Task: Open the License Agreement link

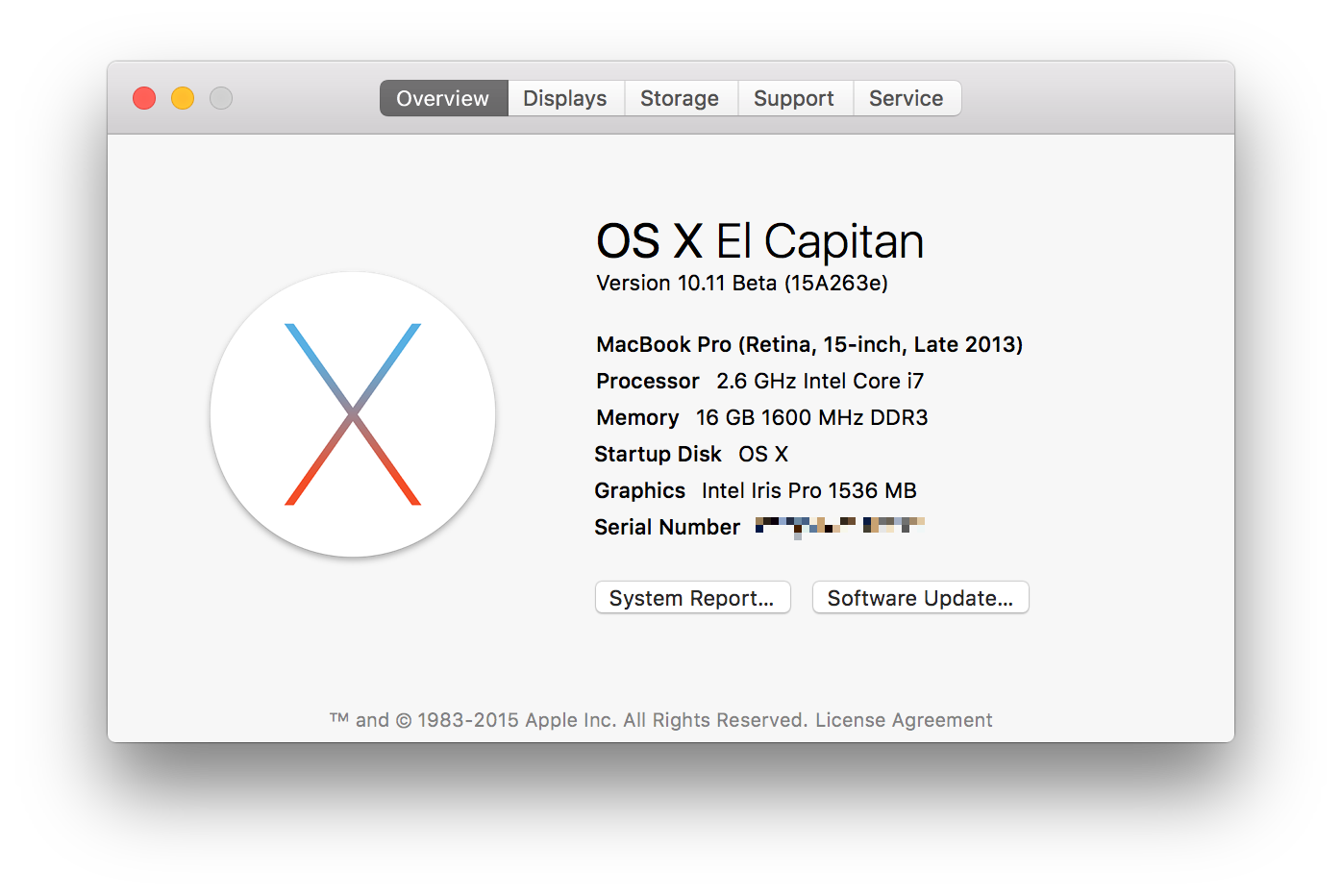Action: point(904,720)
